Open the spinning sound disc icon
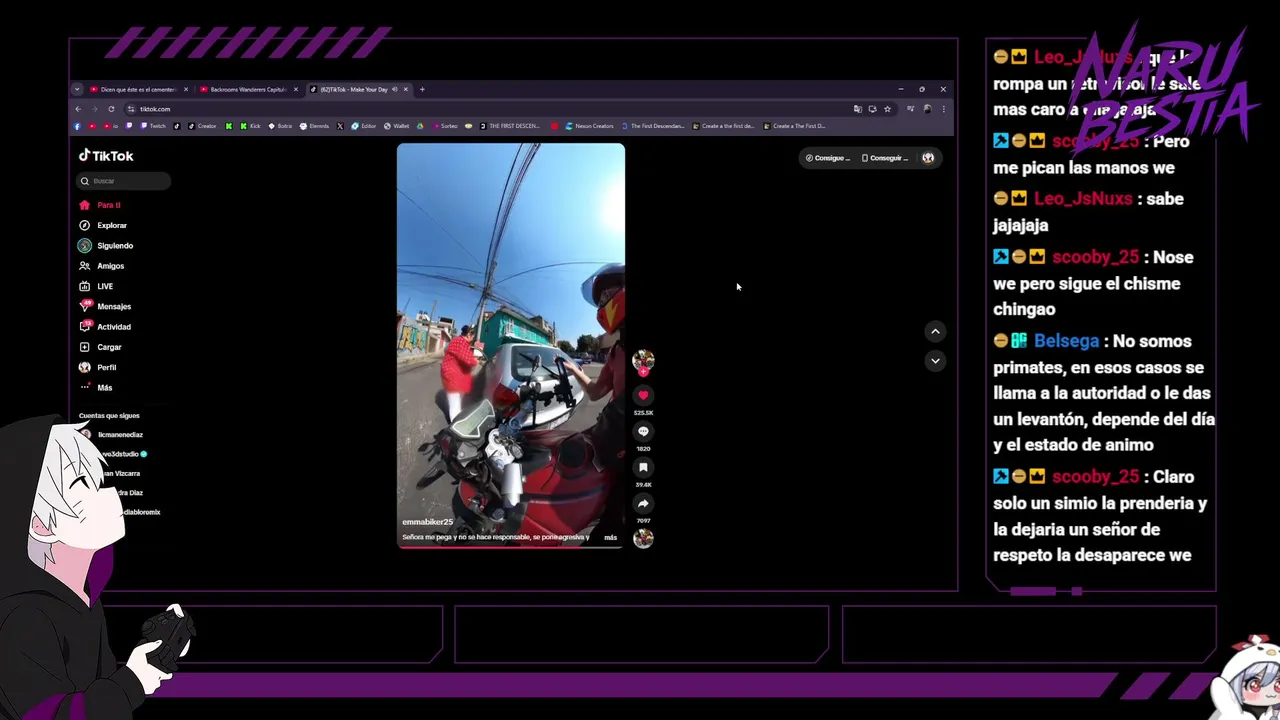This screenshot has width=1280, height=720. click(x=643, y=538)
